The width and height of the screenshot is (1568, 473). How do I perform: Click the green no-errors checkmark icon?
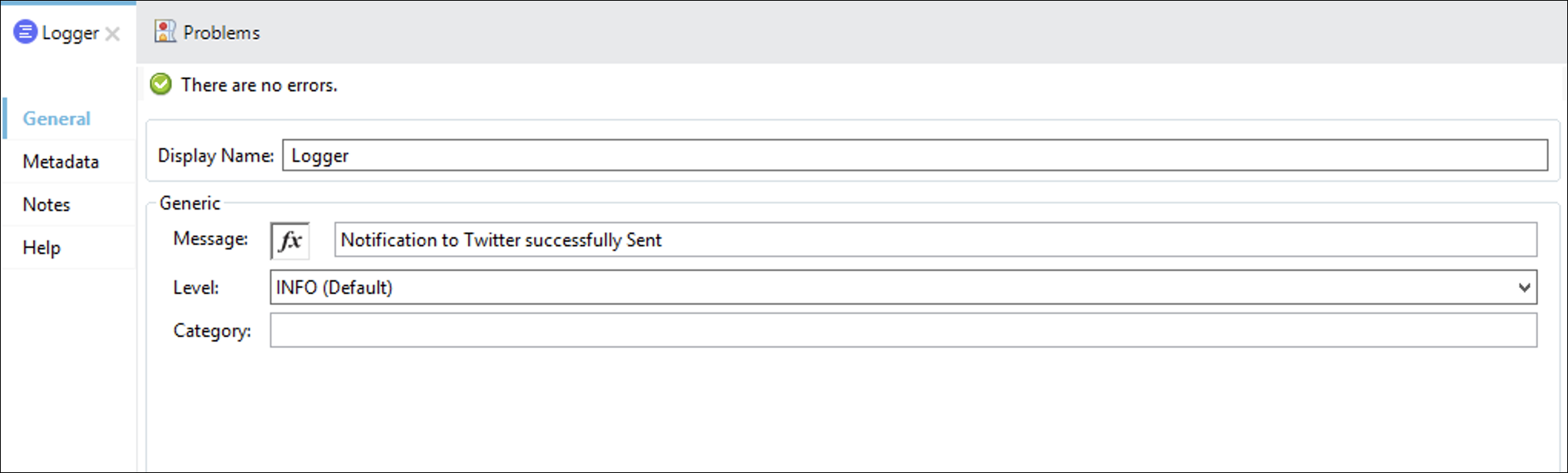(161, 84)
